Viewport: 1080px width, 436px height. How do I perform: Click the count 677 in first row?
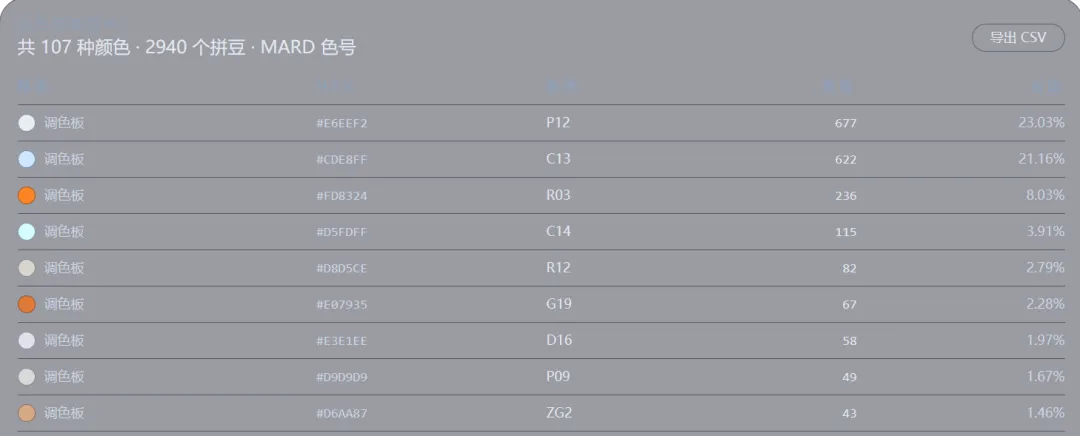pos(845,123)
